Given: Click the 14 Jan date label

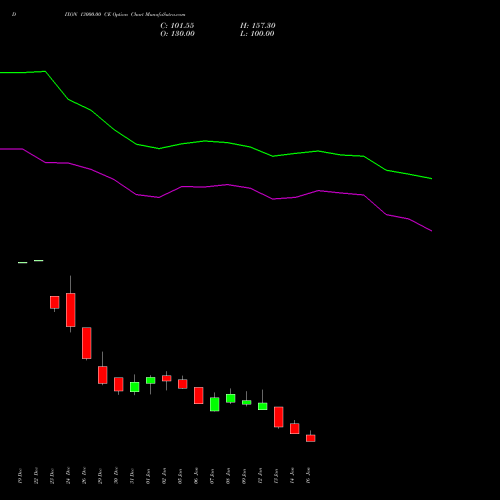Looking at the screenshot, I should (x=292, y=476).
